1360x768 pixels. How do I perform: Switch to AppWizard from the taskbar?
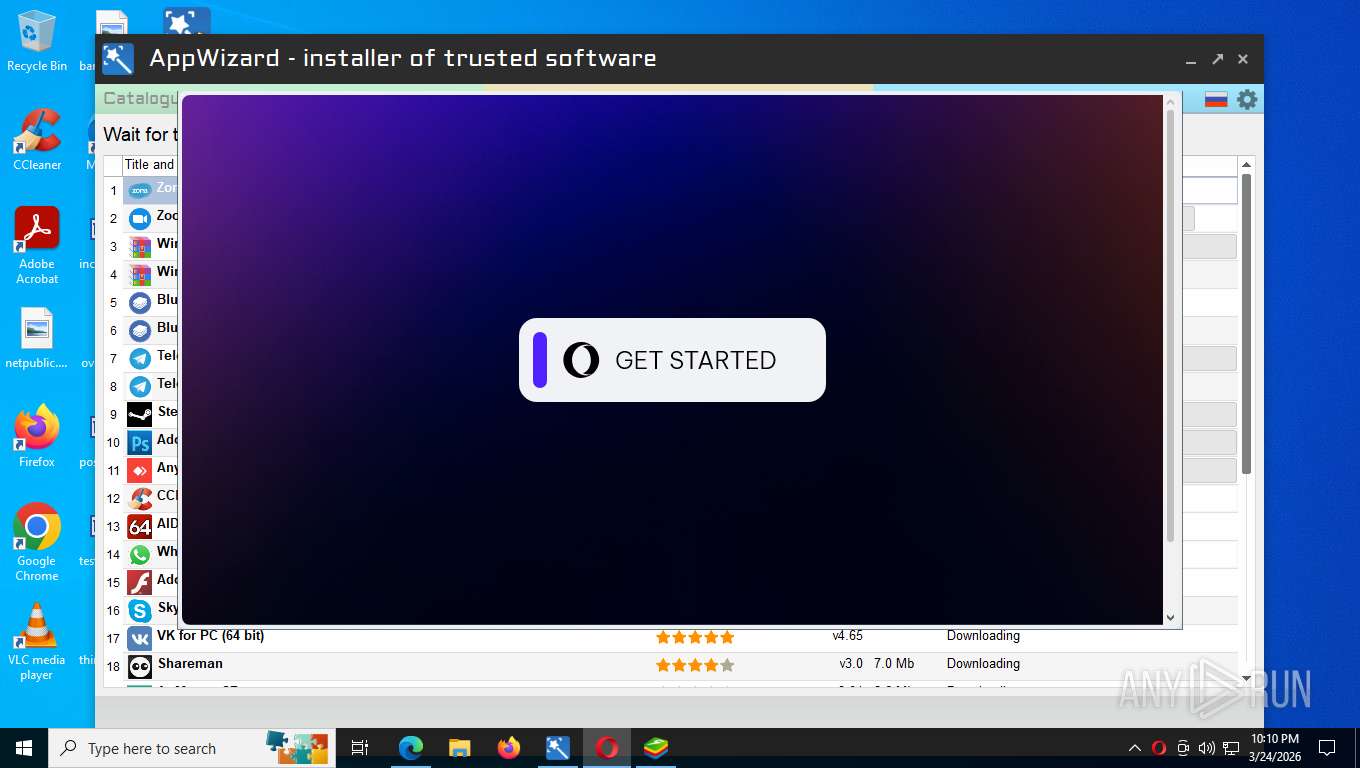point(558,748)
